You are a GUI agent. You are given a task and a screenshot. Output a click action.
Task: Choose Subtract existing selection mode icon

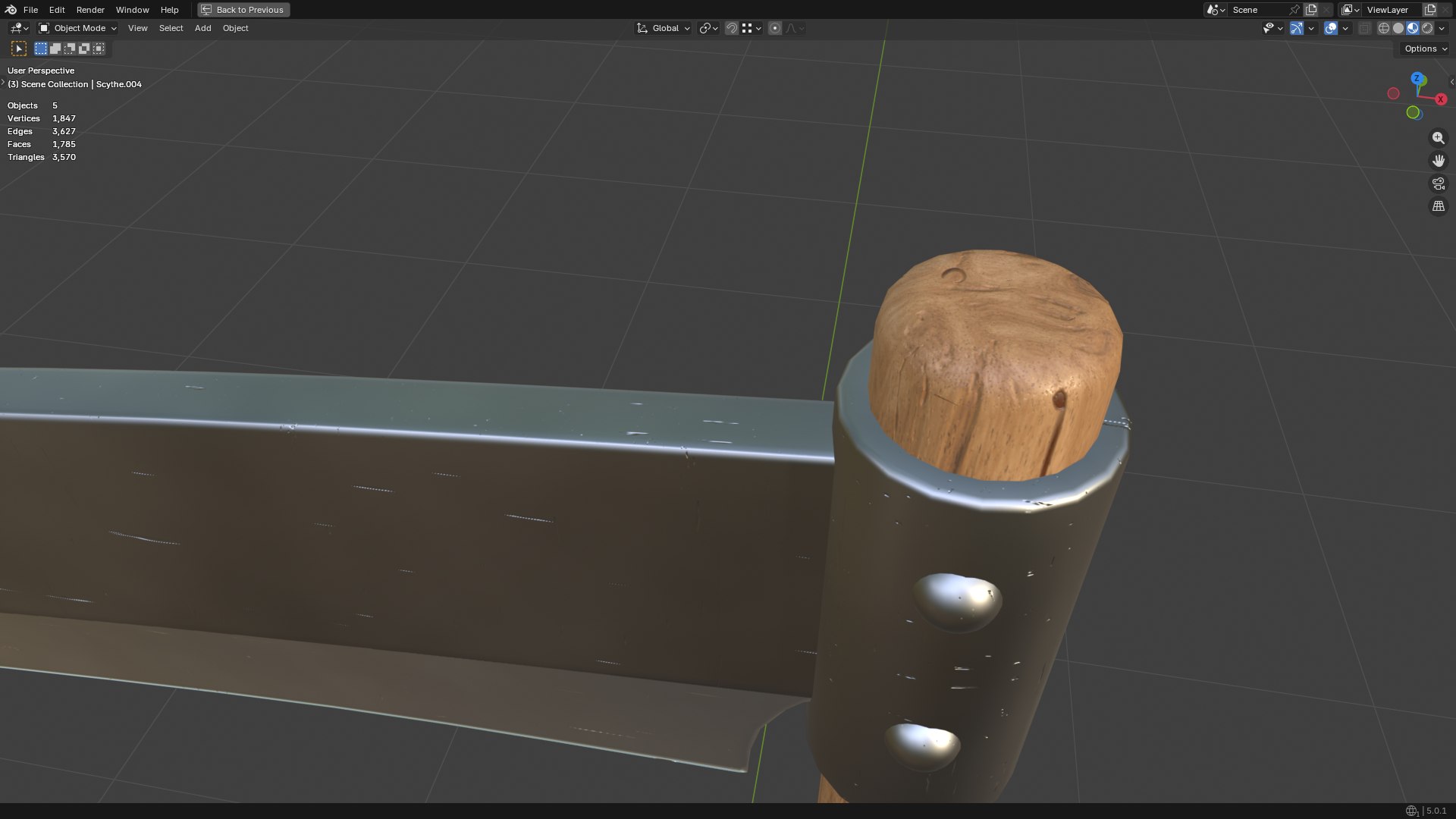70,49
